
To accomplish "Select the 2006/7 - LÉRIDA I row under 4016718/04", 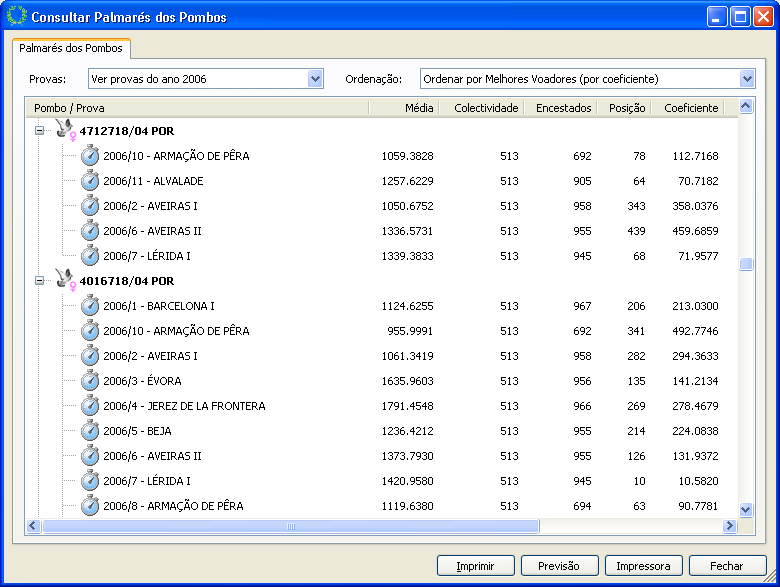I will tap(147, 481).
